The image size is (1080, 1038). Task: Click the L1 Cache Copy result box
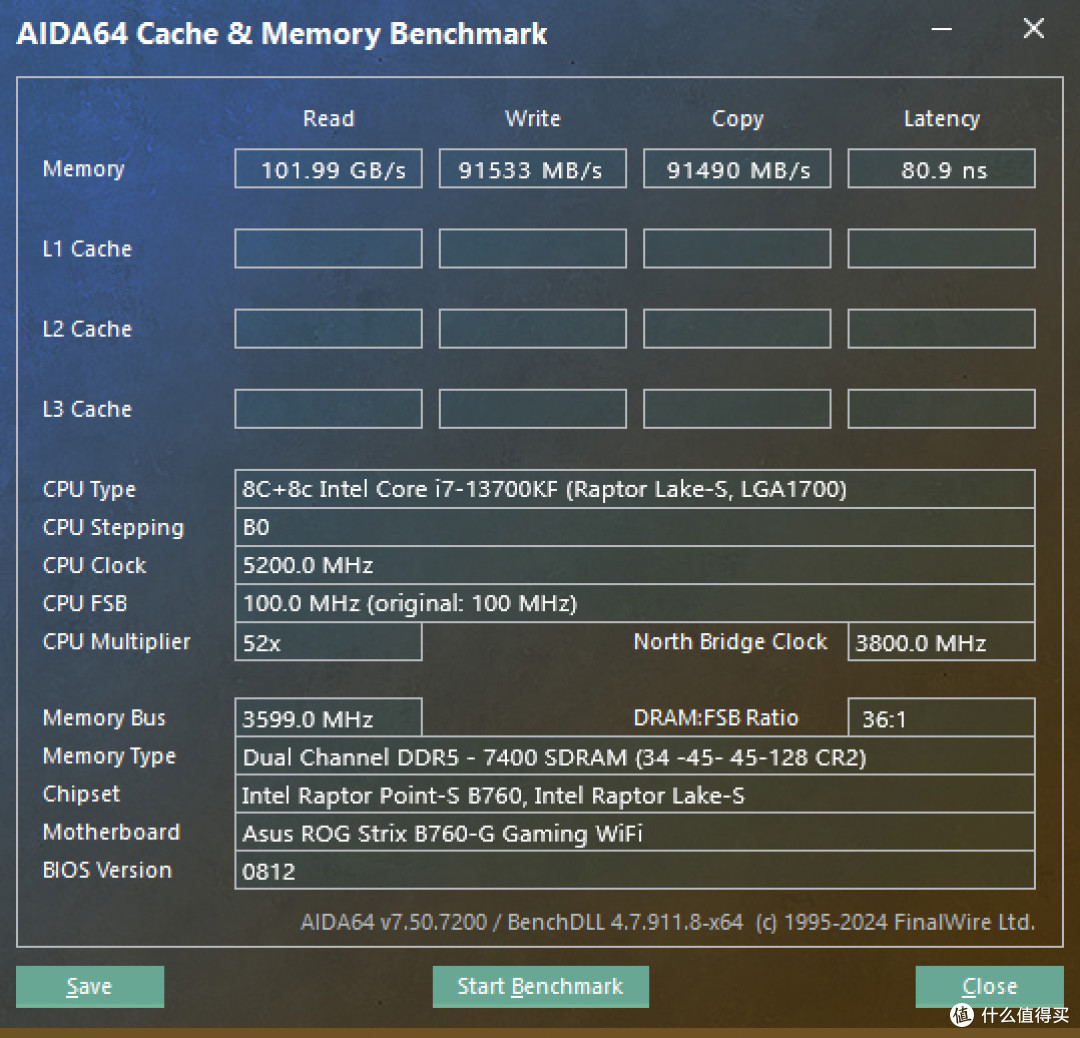[737, 249]
